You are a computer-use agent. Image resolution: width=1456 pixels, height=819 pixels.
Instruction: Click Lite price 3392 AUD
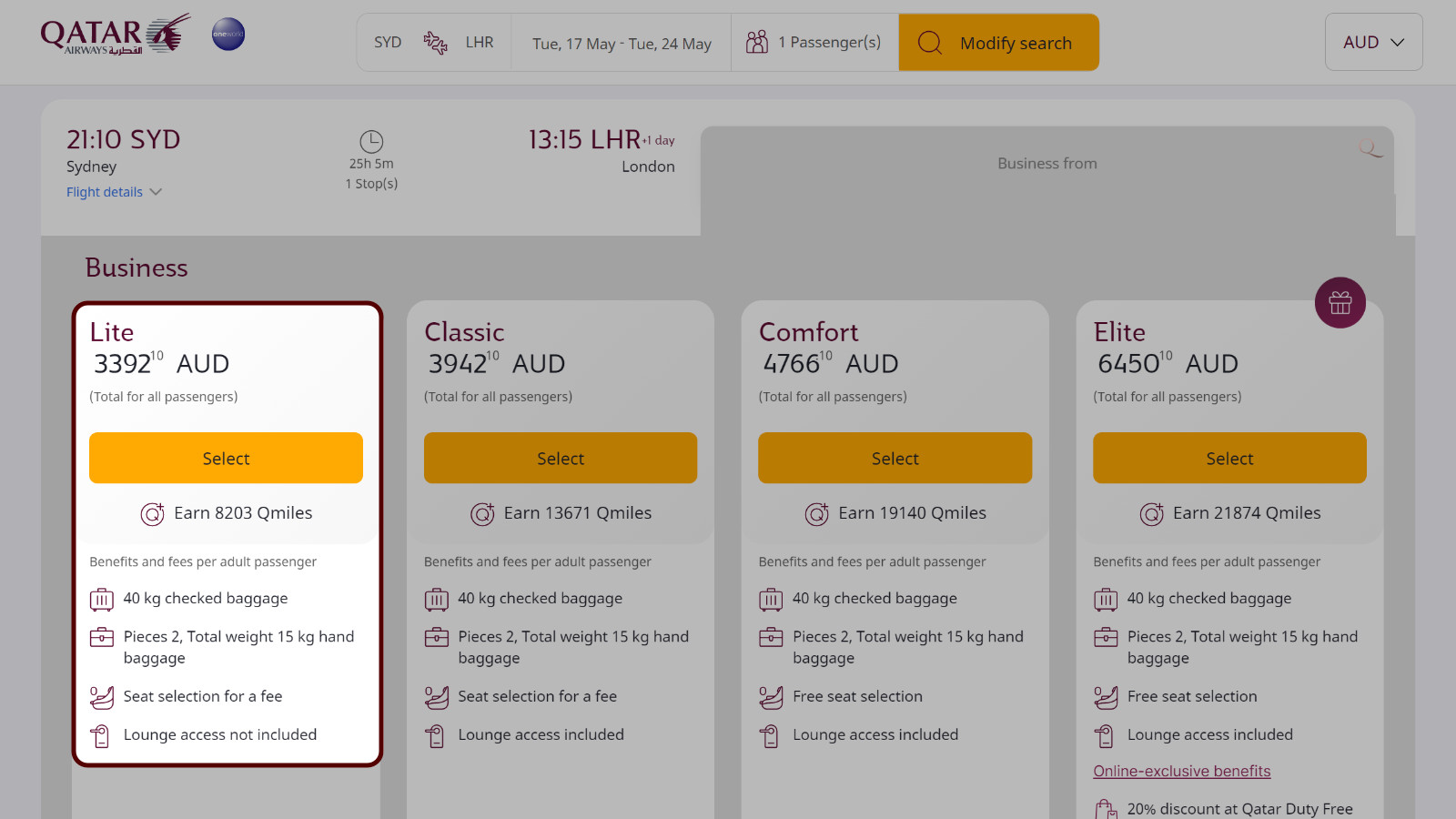161,363
